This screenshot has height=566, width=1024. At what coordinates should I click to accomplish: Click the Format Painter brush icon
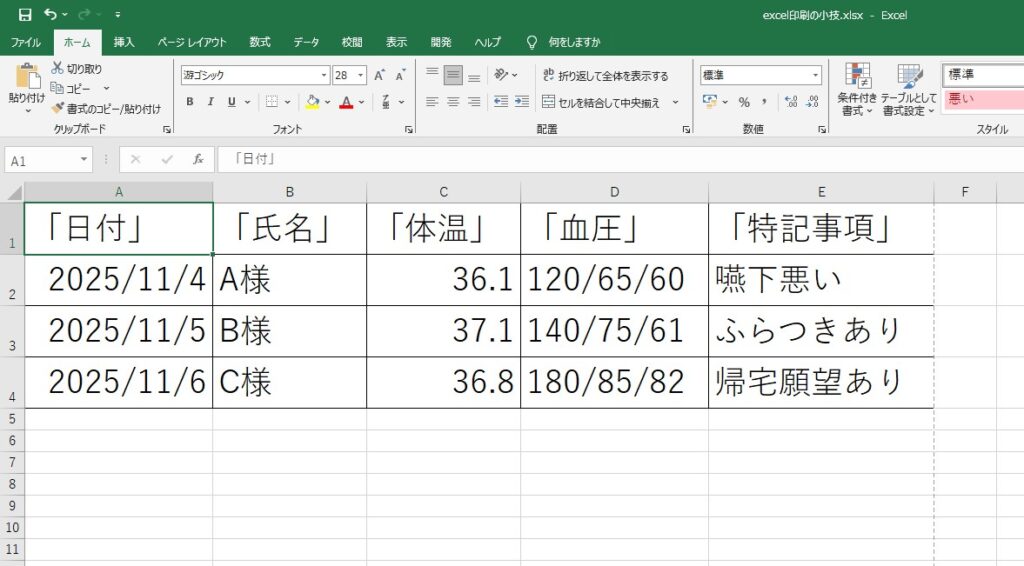tap(57, 109)
